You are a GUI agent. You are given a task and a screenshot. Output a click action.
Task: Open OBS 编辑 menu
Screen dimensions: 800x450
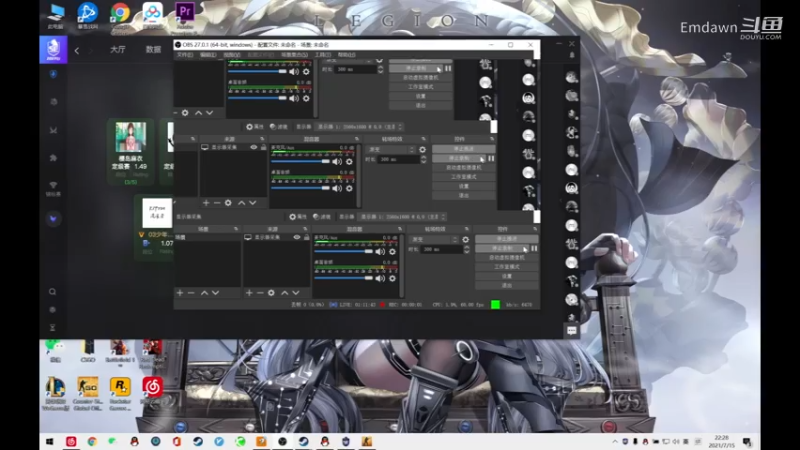[208, 55]
